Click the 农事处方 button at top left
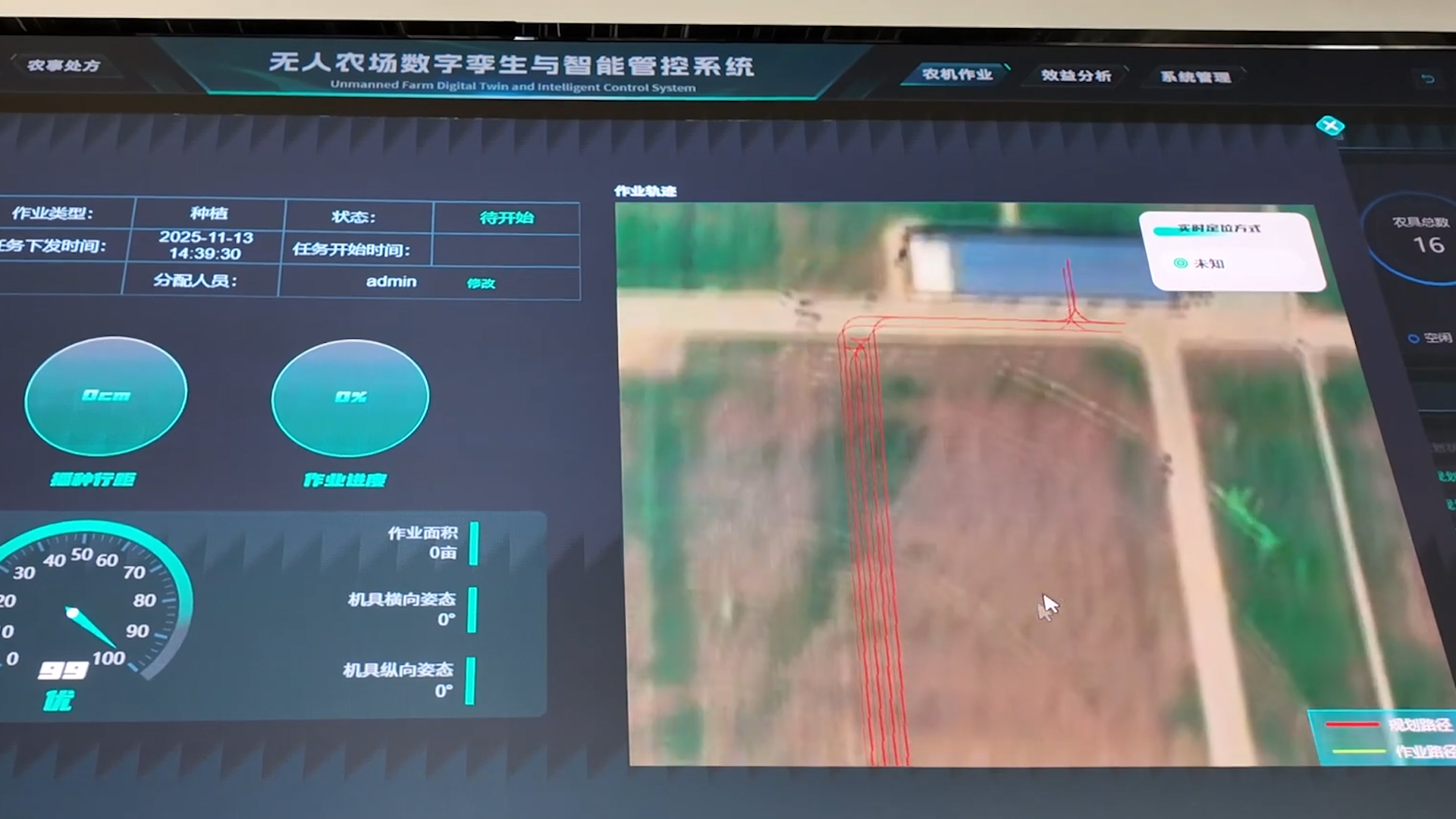Image resolution: width=1456 pixels, height=819 pixels. coord(64,65)
